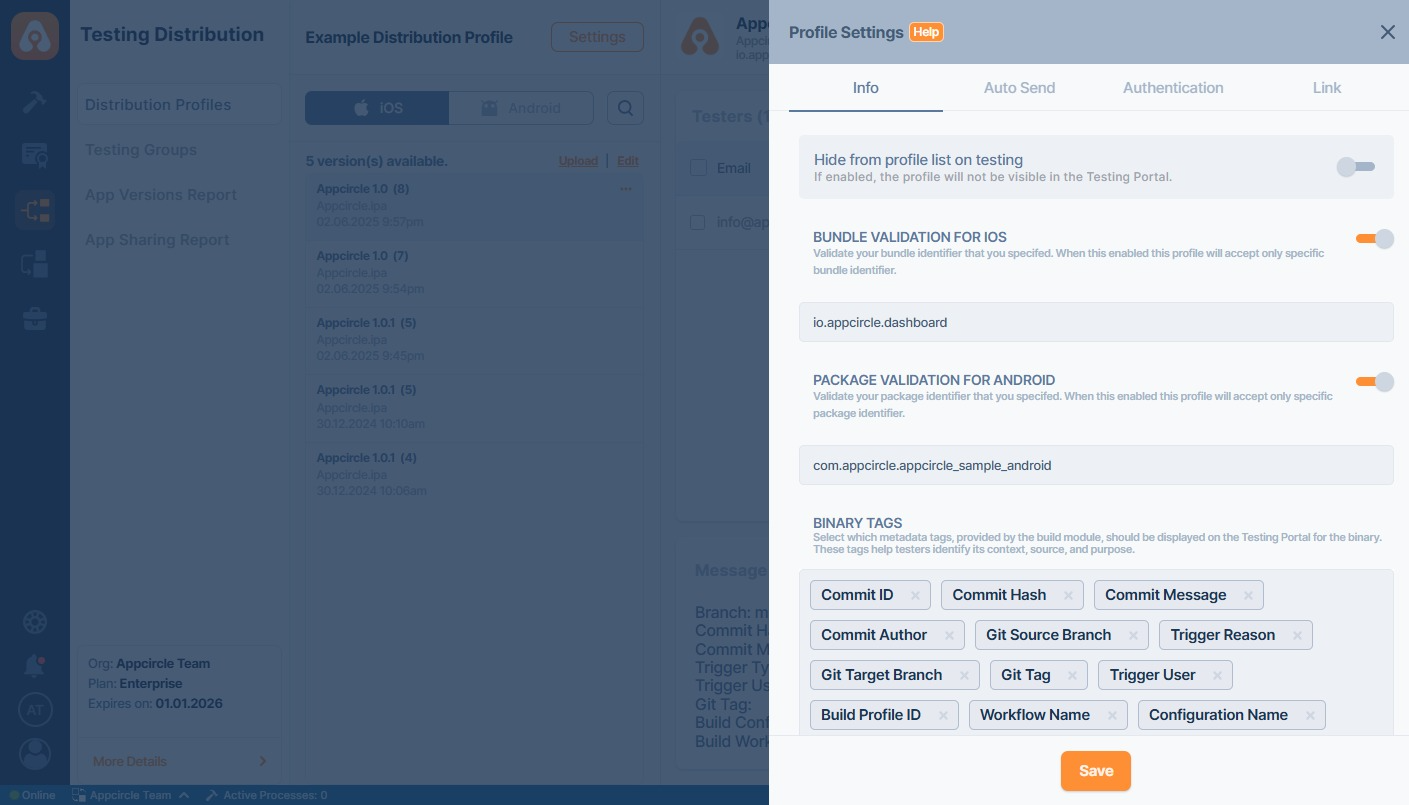Toggle Hide from profile list switch
1409x805 pixels.
click(x=1356, y=167)
